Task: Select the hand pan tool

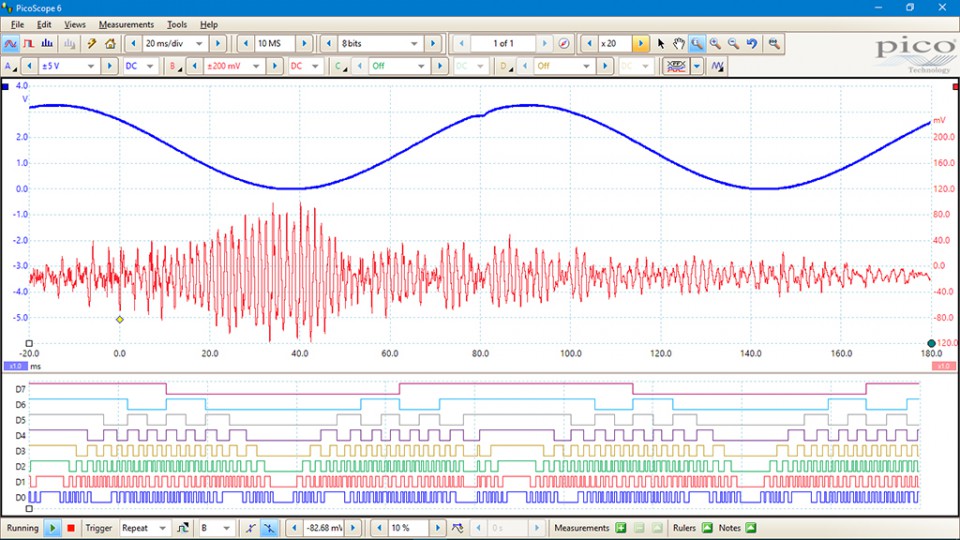Action: pyautogui.click(x=679, y=44)
